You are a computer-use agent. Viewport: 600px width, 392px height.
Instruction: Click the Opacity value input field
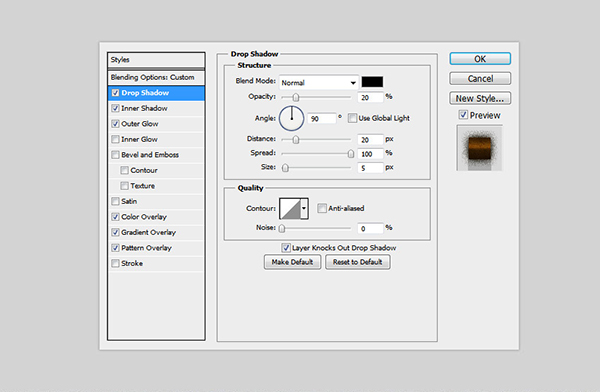click(x=370, y=97)
